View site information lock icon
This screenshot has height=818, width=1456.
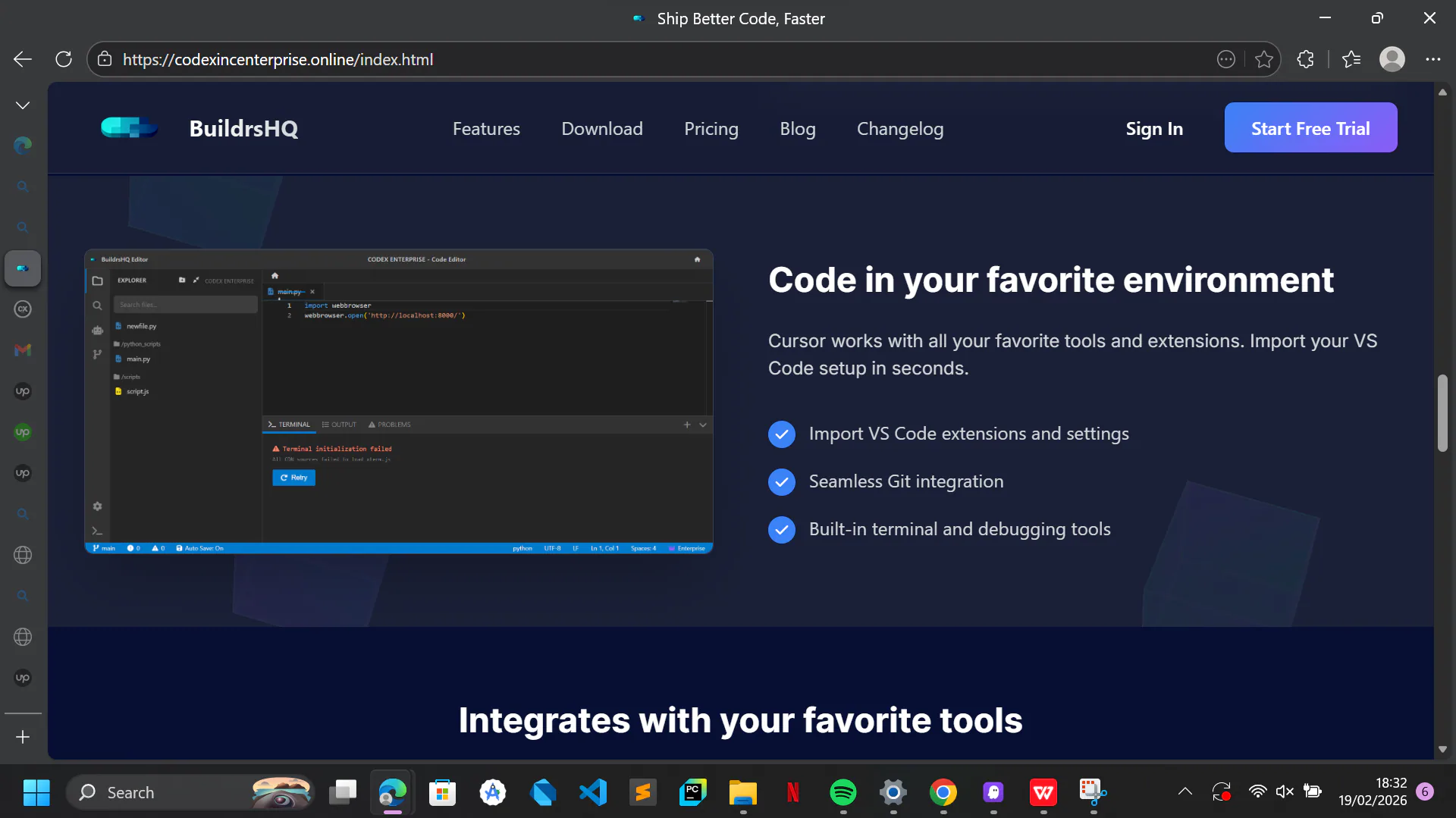coord(105,59)
